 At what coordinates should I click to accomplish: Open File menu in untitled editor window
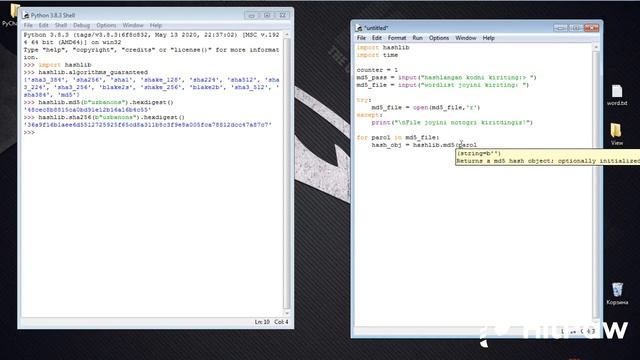coord(361,38)
